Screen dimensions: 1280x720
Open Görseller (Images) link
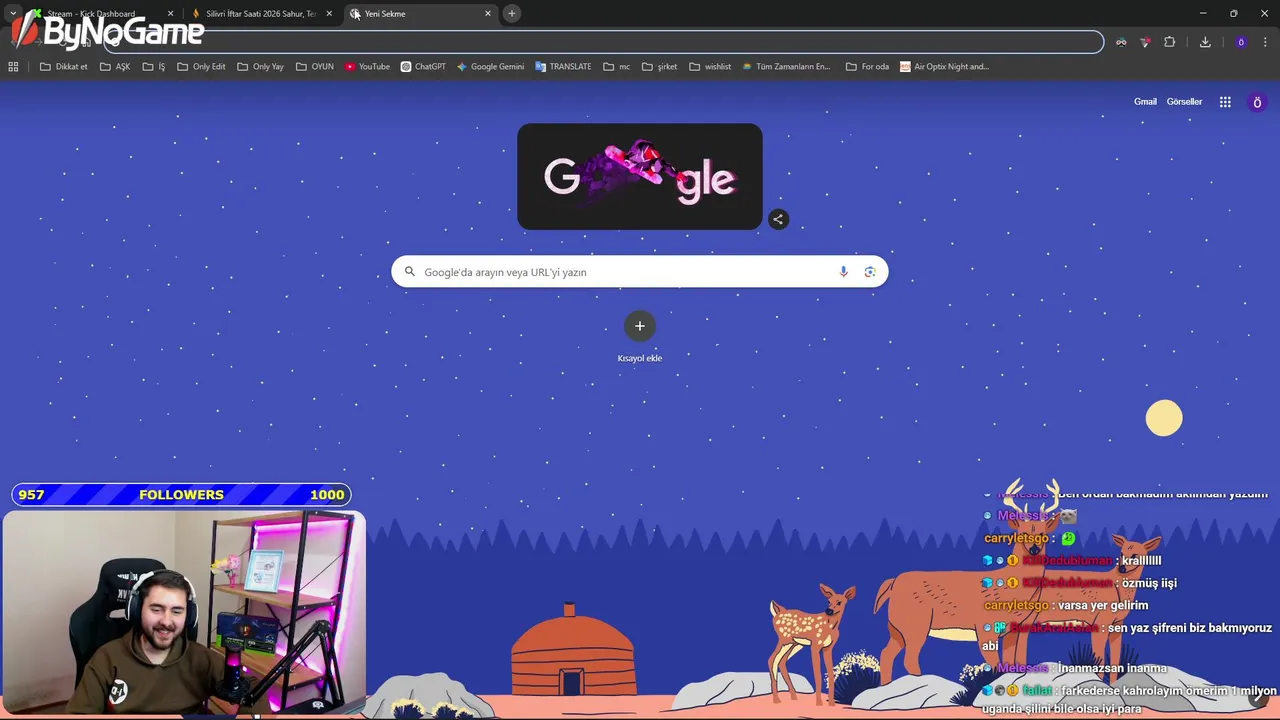(1184, 102)
